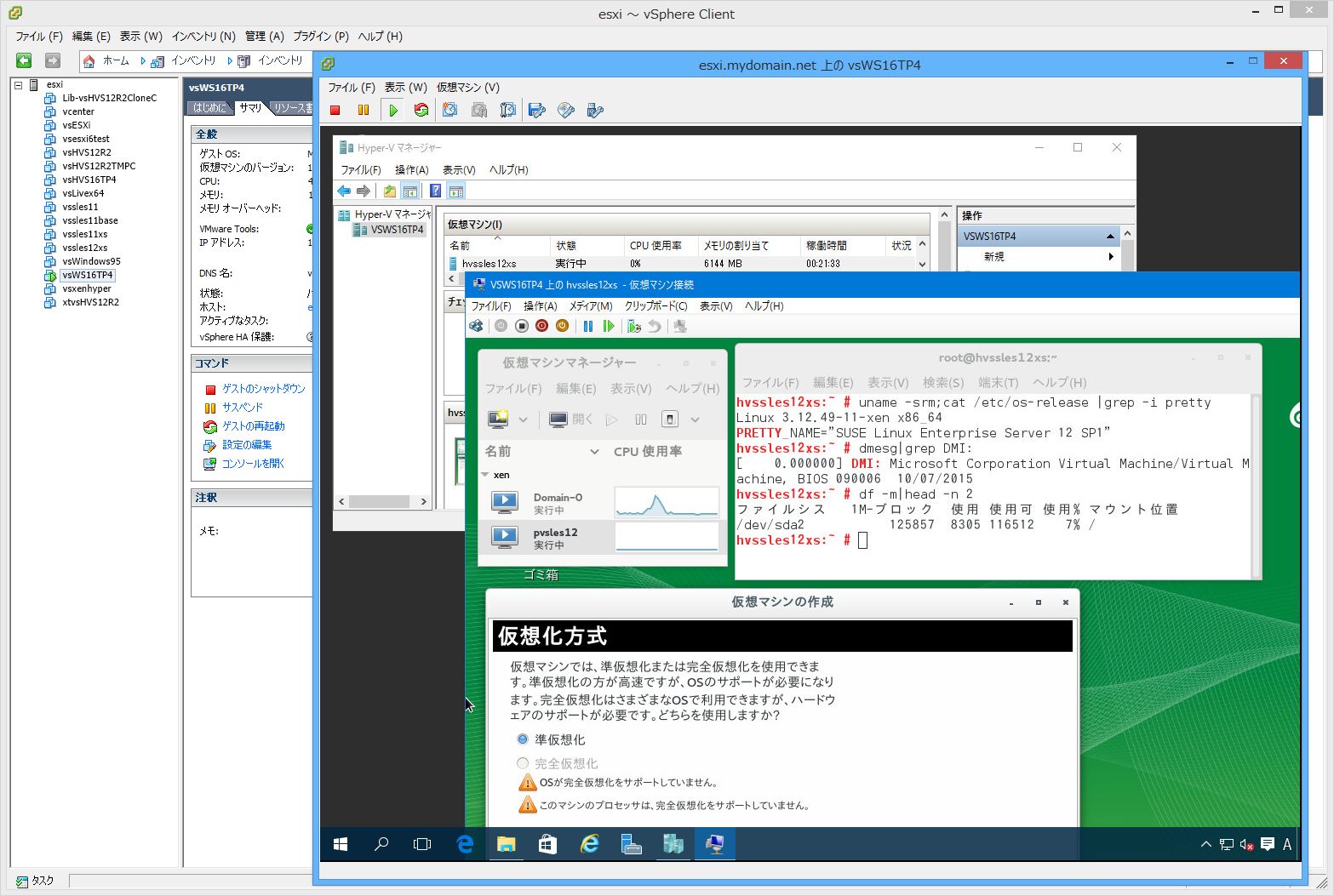Screen dimensions: 1334x896
Task: Click red power-off icon in vsWS16TP4 console
Action: 335,110
